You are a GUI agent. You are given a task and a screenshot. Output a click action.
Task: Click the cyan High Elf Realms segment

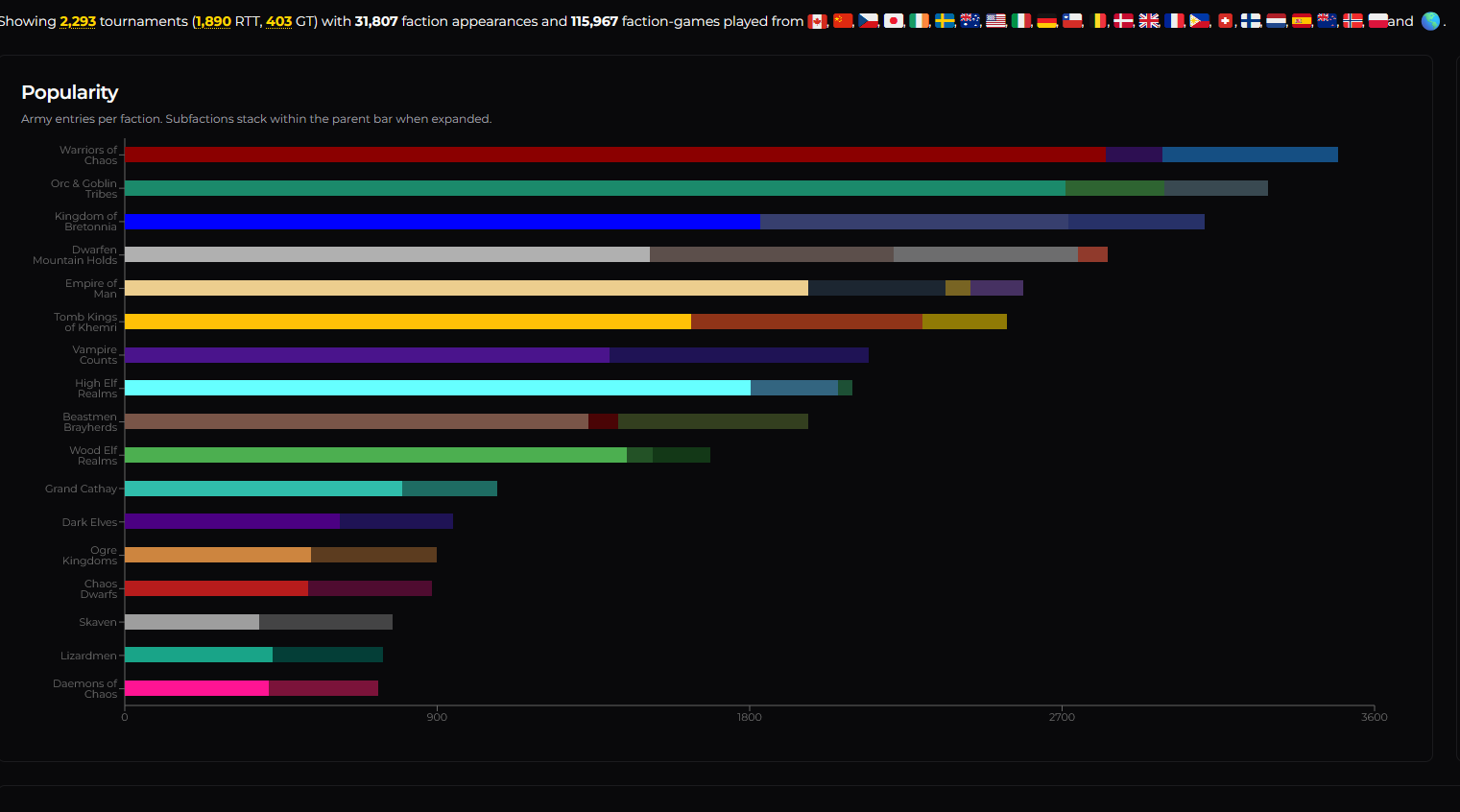pos(438,388)
